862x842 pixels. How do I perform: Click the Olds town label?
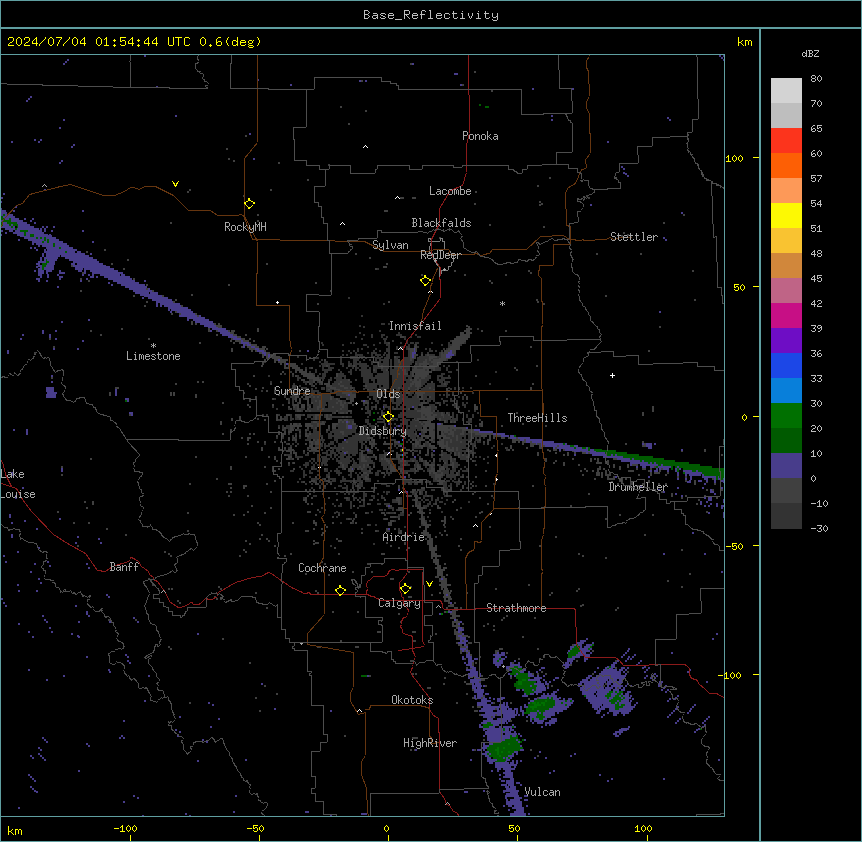coord(388,394)
